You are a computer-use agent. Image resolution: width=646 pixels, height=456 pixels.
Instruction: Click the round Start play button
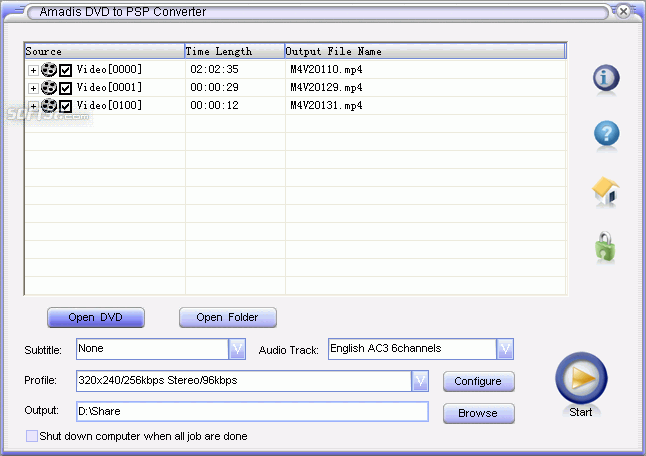click(581, 378)
